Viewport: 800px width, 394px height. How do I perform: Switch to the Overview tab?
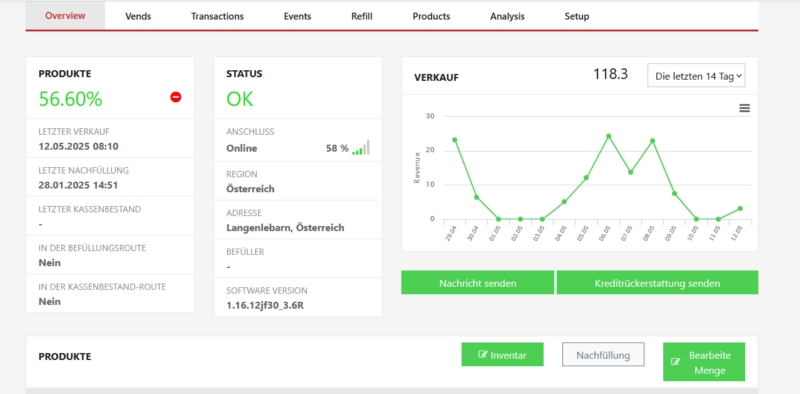pos(65,16)
